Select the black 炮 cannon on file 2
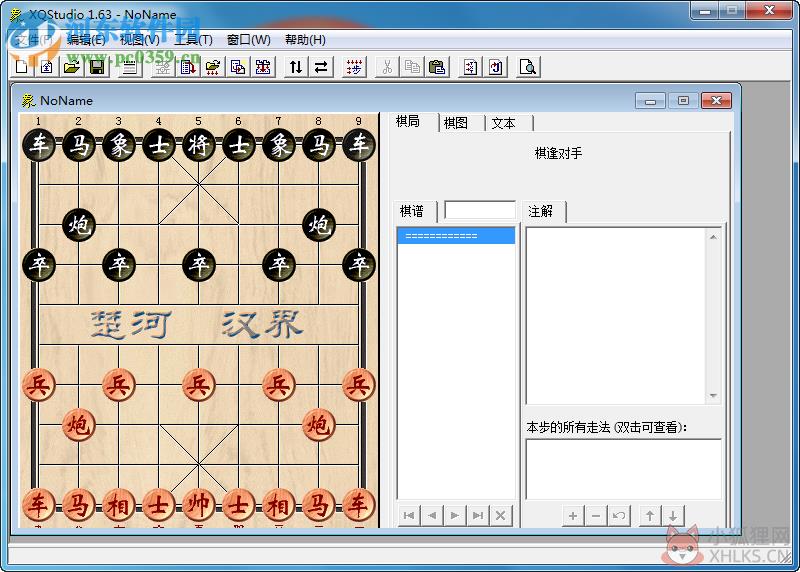 [x=79, y=225]
